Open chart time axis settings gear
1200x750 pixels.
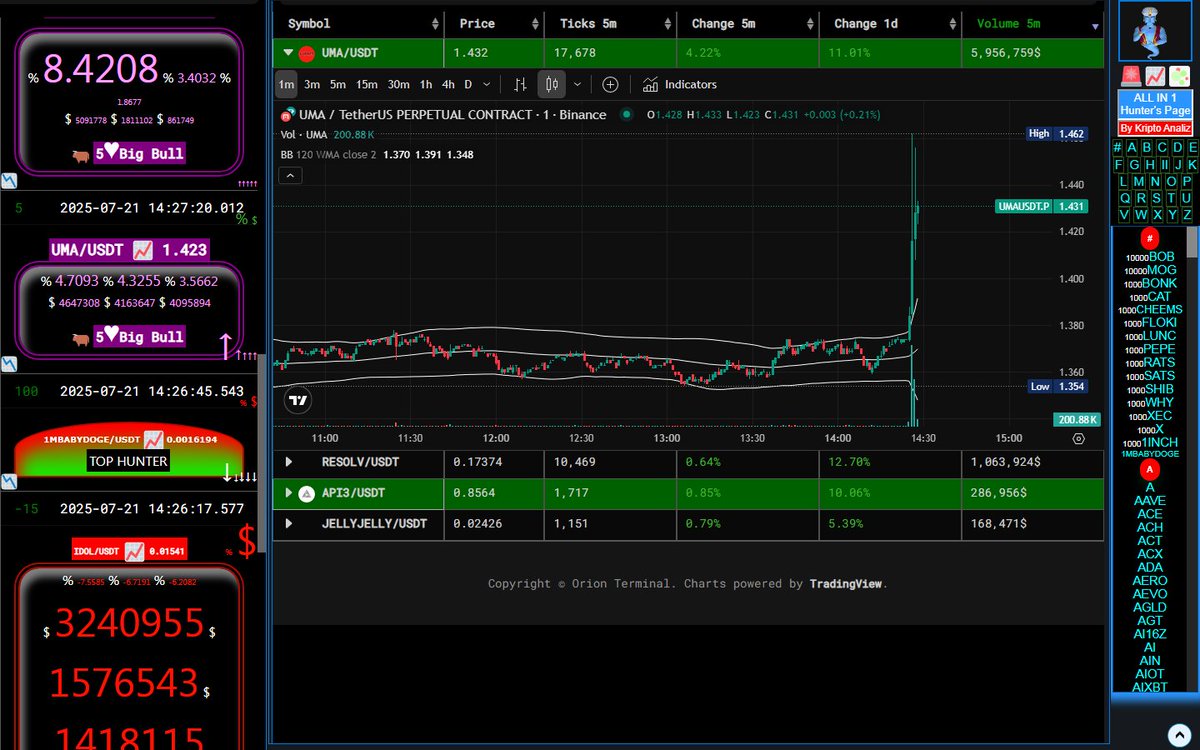pyautogui.click(x=1078, y=438)
